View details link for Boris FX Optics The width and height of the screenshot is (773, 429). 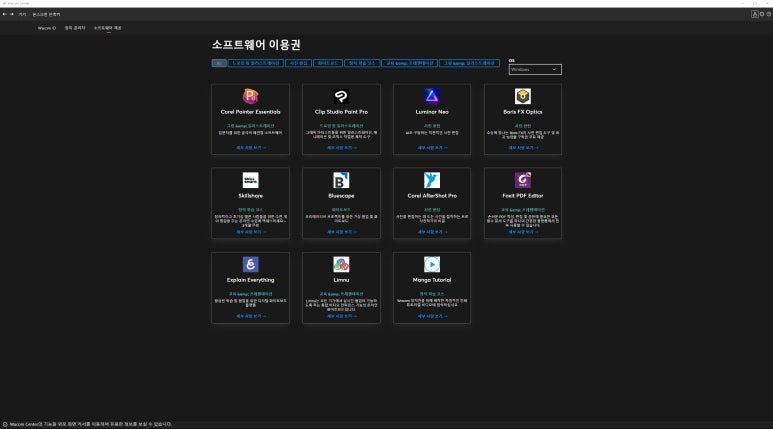[x=523, y=148]
